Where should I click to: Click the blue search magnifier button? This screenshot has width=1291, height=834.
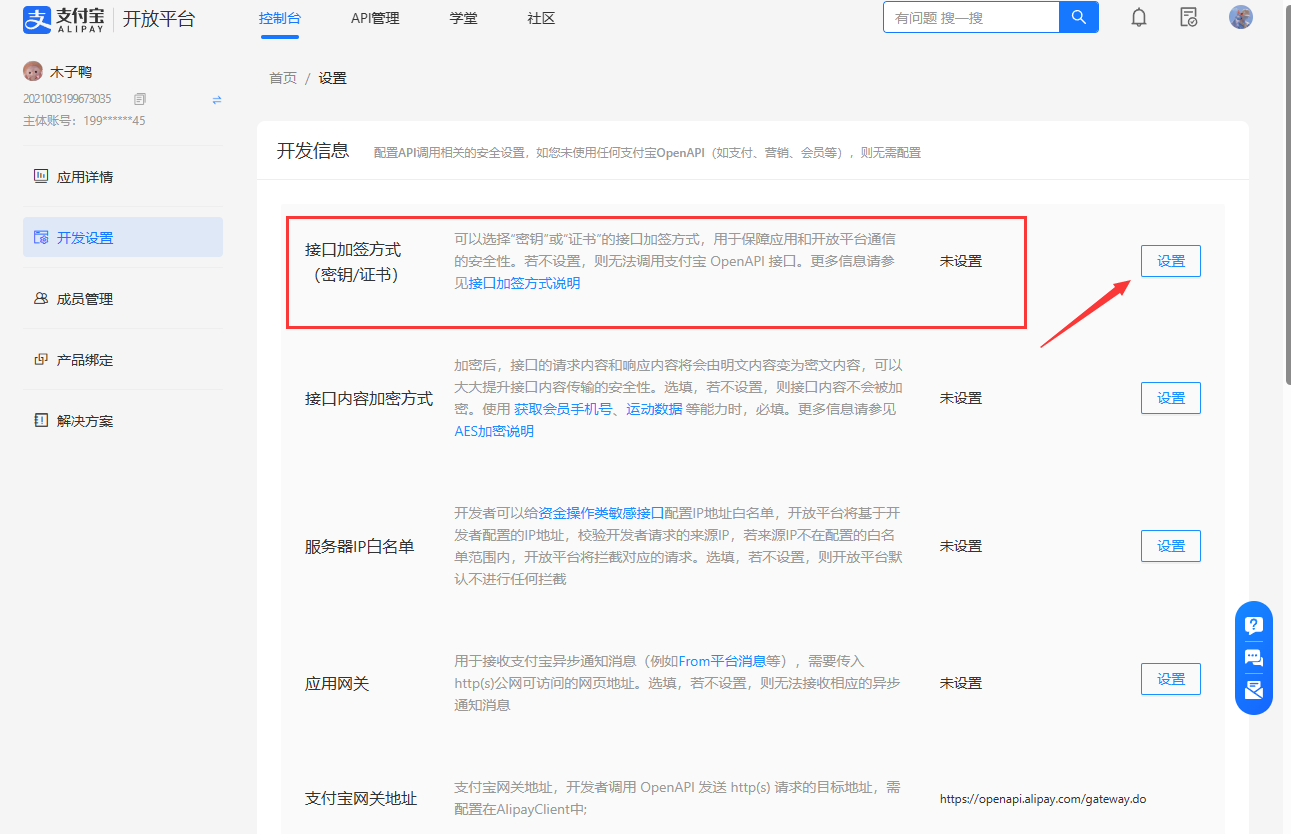pos(1078,17)
